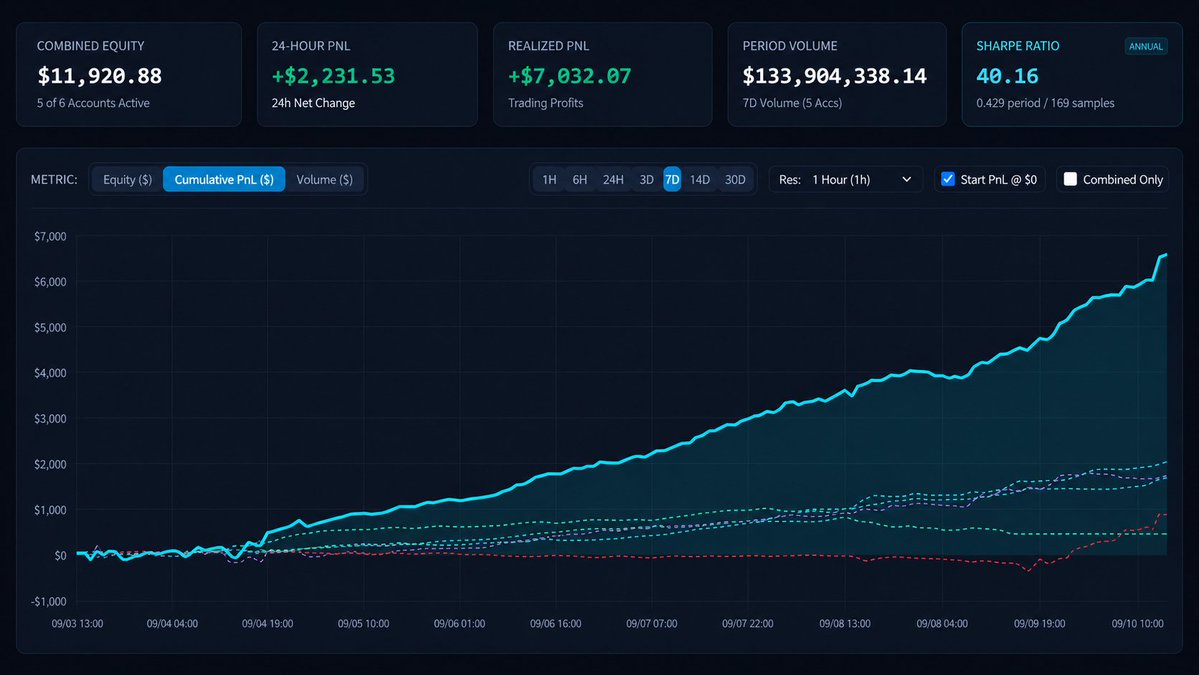This screenshot has height=675, width=1199.
Task: Switch metric to Equity ($)
Action: 128,180
